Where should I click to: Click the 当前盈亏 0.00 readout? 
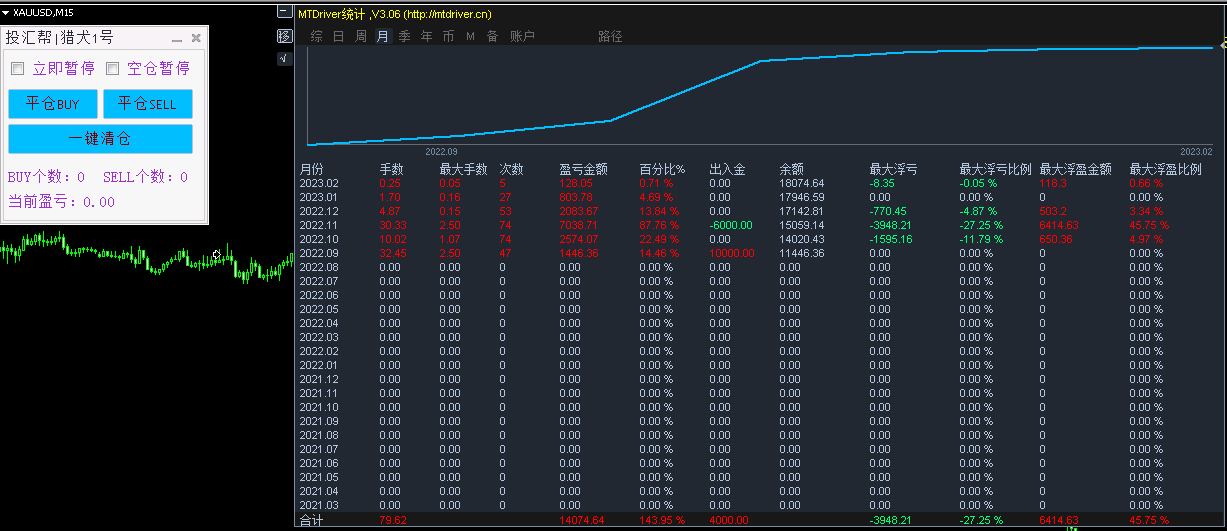click(61, 201)
